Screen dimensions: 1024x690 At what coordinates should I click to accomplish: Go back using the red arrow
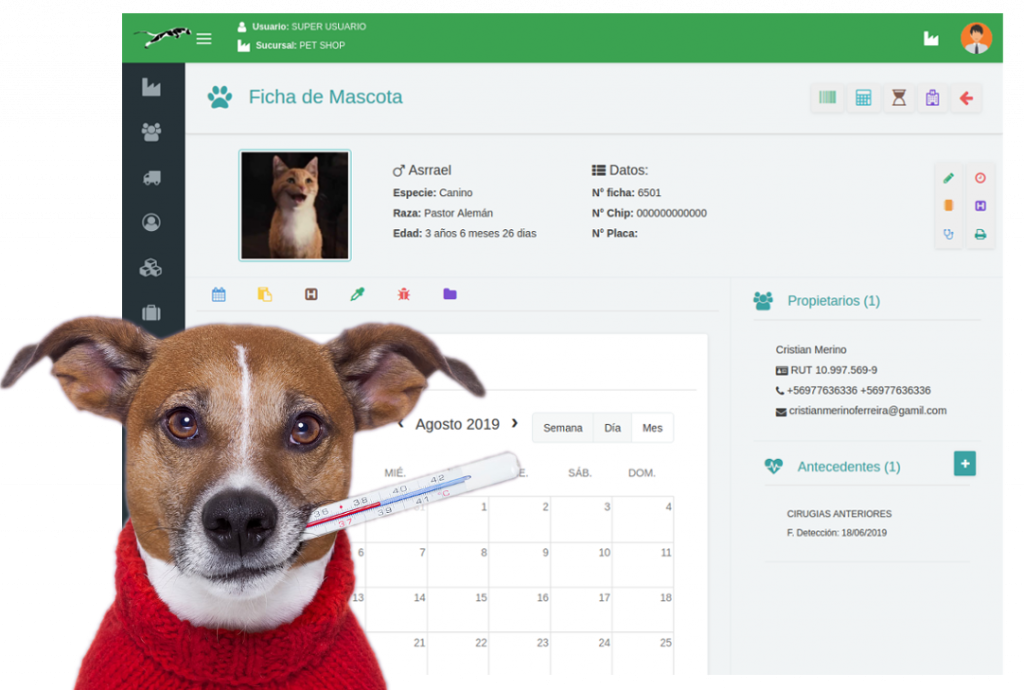pyautogui.click(x=966, y=98)
